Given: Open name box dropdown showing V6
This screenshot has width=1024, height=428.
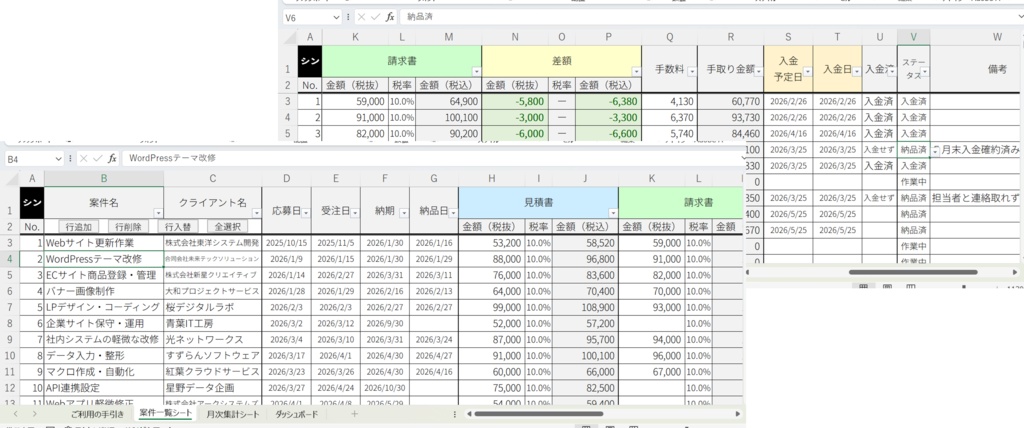Looking at the screenshot, I should [x=336, y=17].
